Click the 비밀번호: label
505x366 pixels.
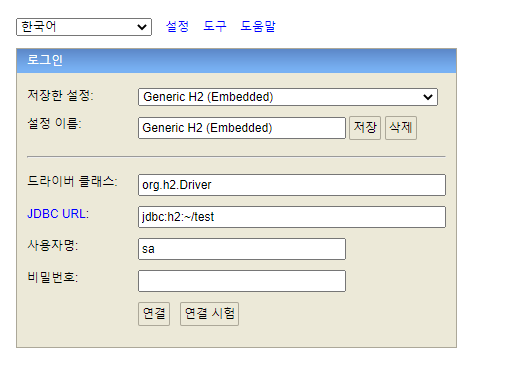(53, 277)
